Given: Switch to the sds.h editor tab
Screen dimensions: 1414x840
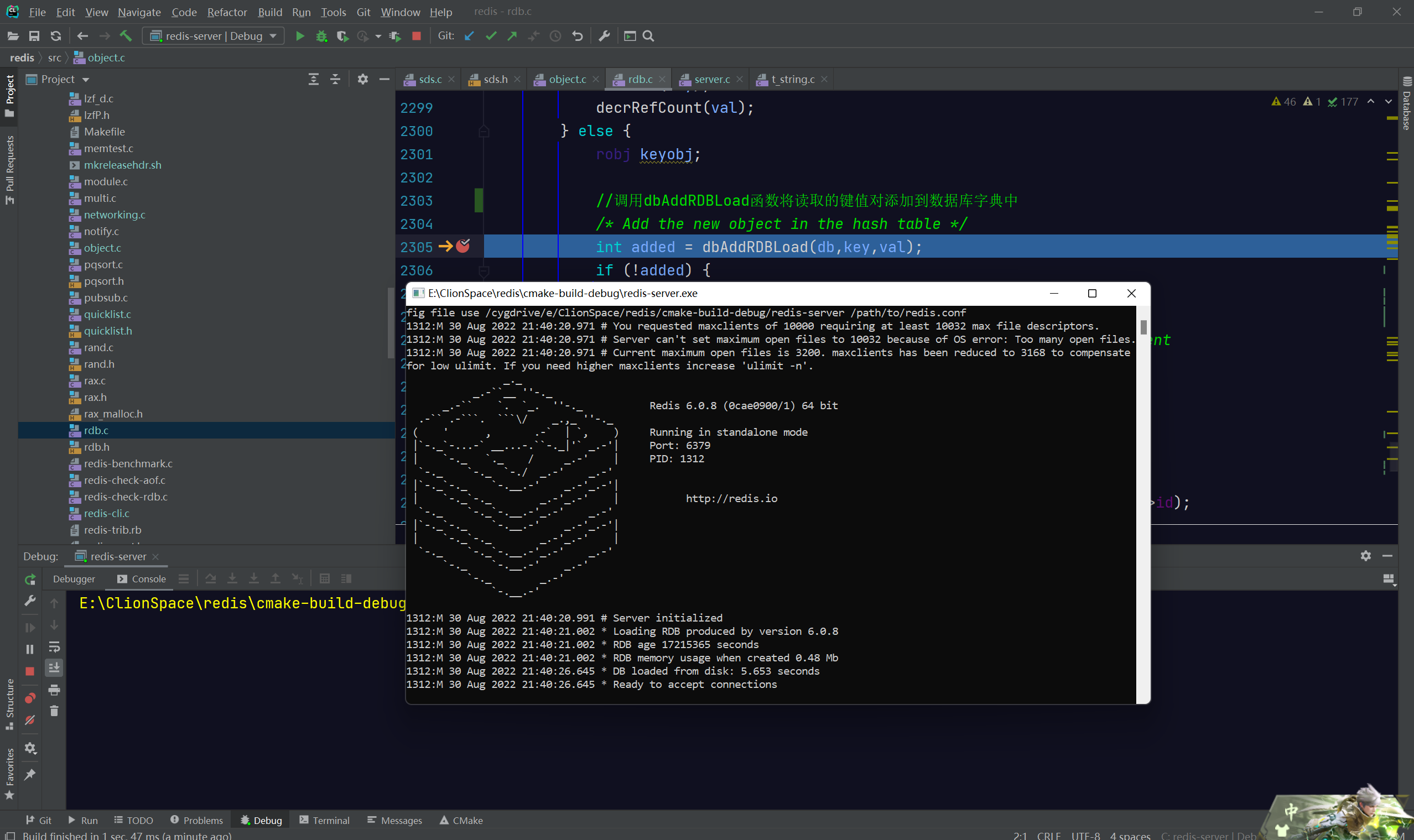Looking at the screenshot, I should coord(496,79).
